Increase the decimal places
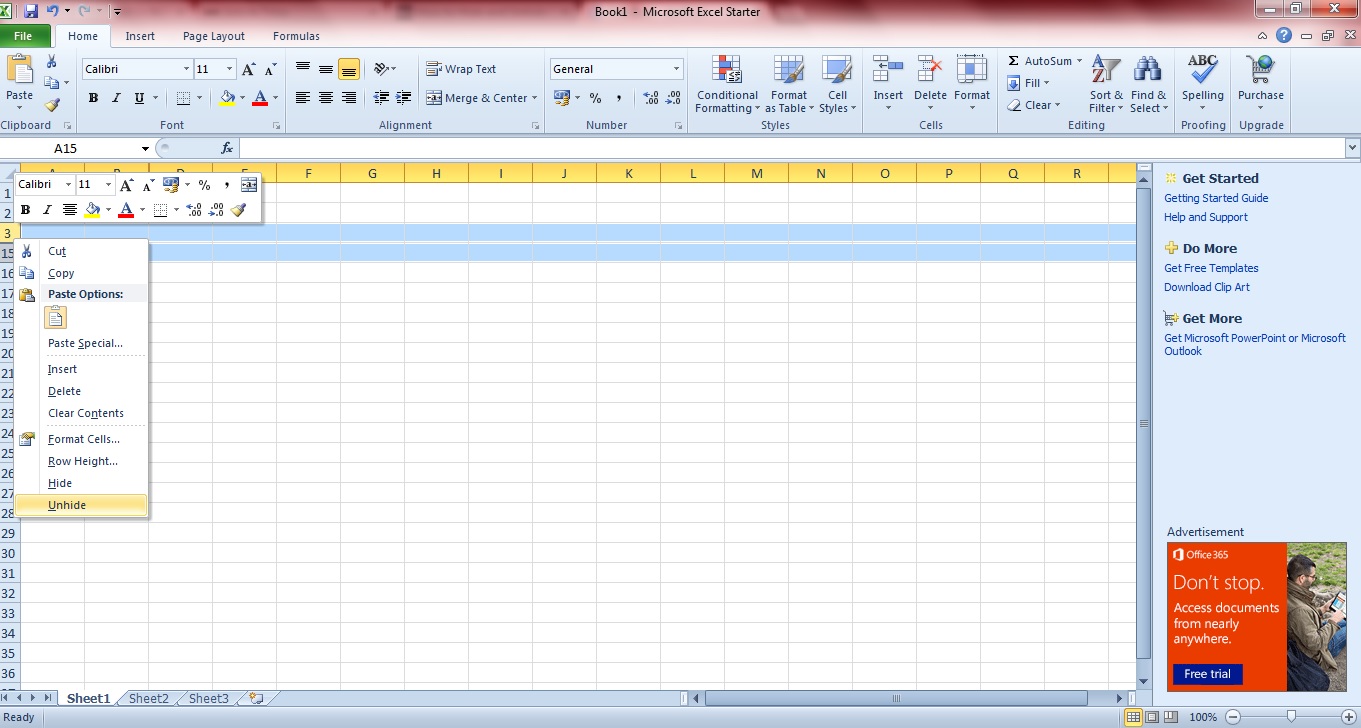This screenshot has height=728, width=1361. click(649, 99)
